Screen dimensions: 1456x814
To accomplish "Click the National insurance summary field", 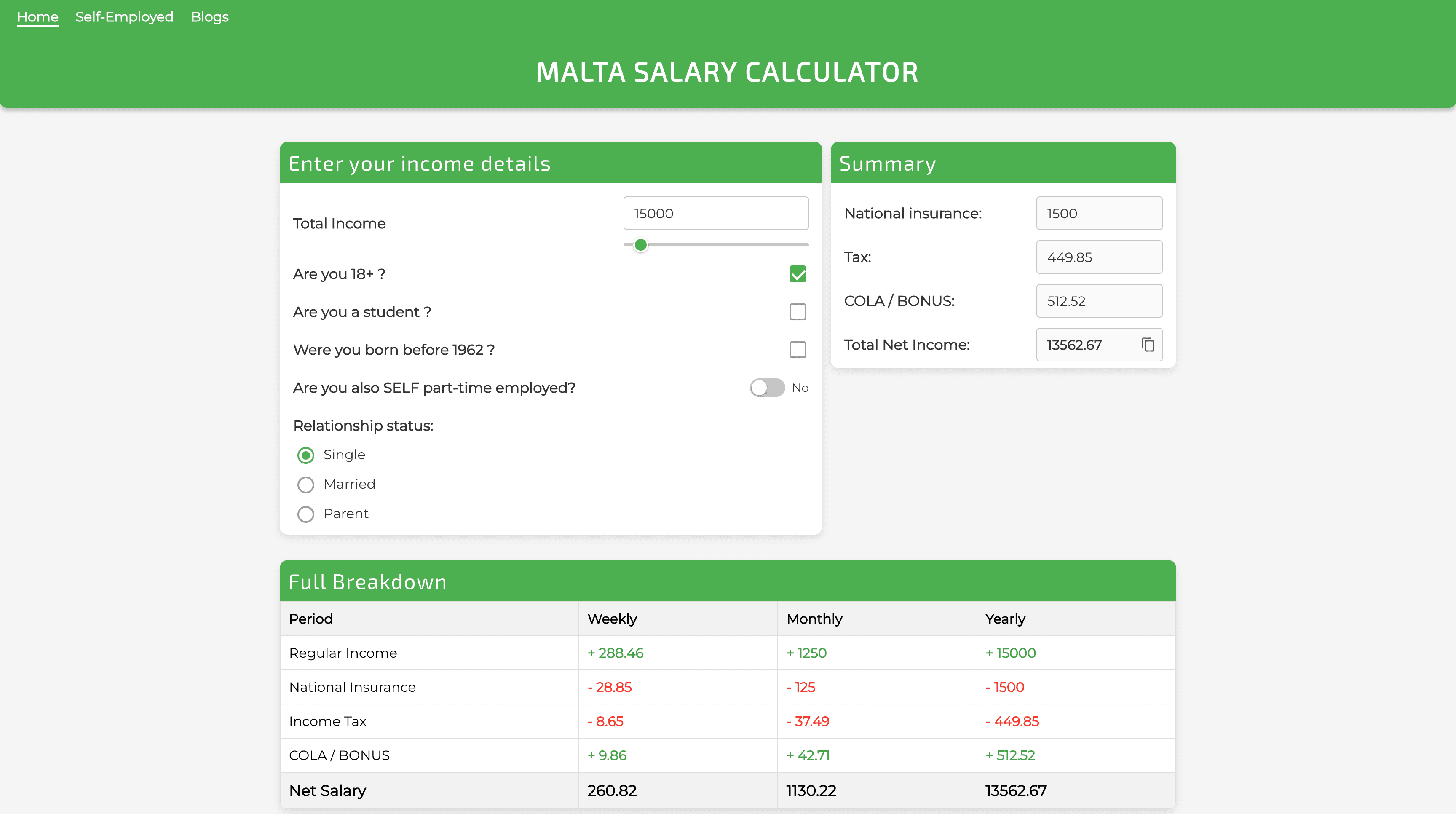I will tap(1098, 213).
